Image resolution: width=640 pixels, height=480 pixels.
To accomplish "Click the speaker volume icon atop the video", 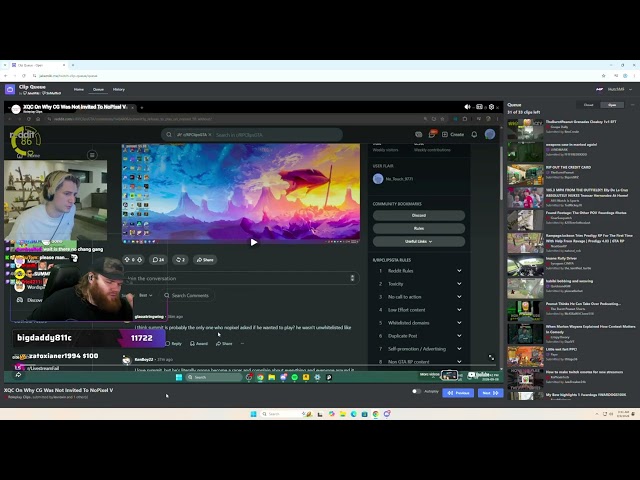I will pyautogui.click(x=467, y=107).
